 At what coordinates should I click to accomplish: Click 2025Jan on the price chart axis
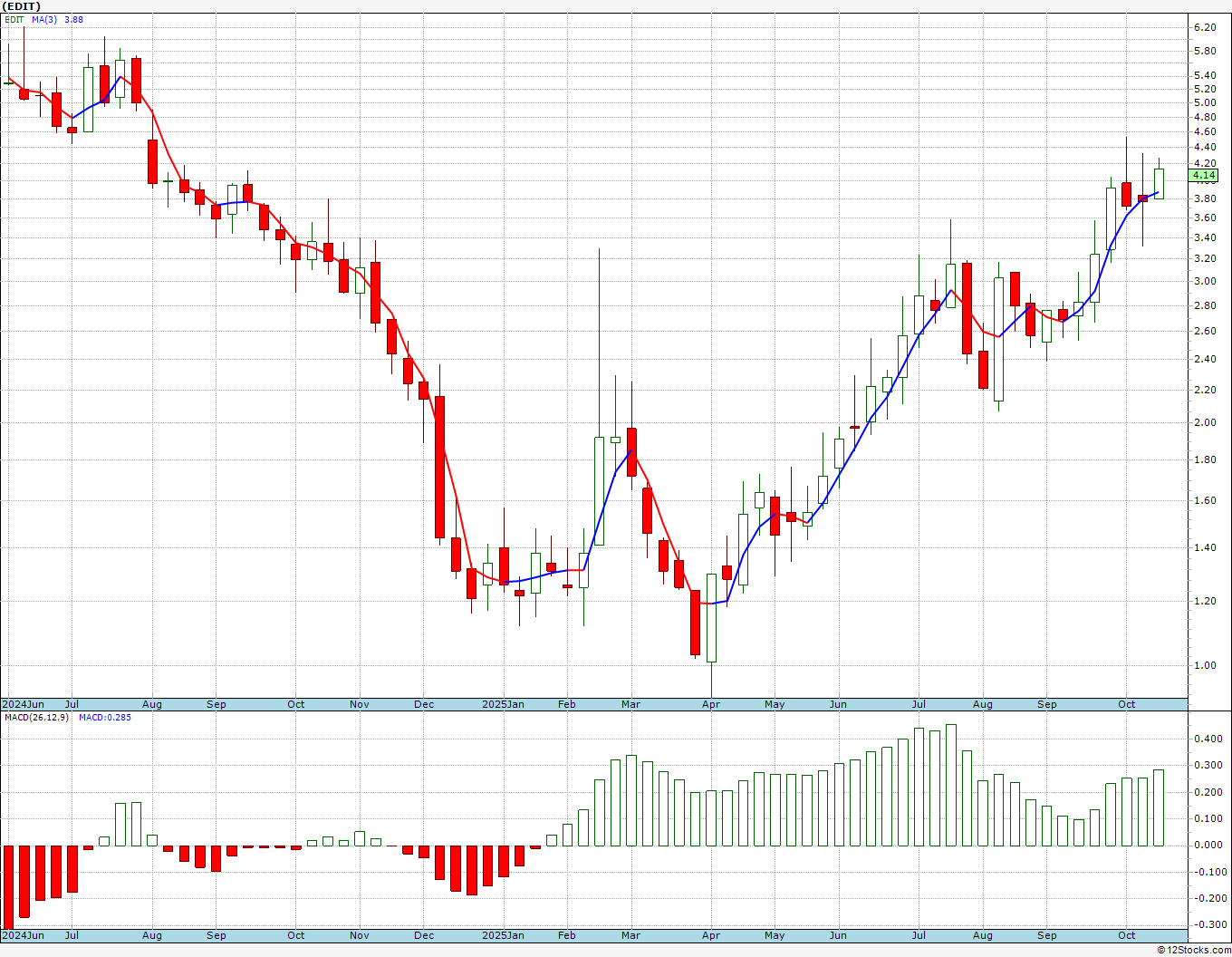503,704
